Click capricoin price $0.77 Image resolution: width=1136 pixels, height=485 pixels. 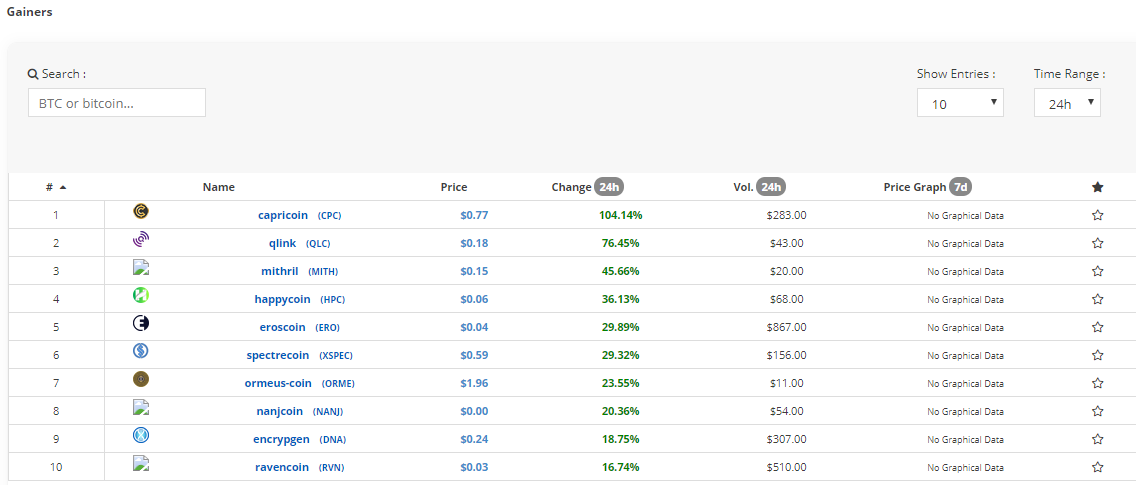point(474,215)
